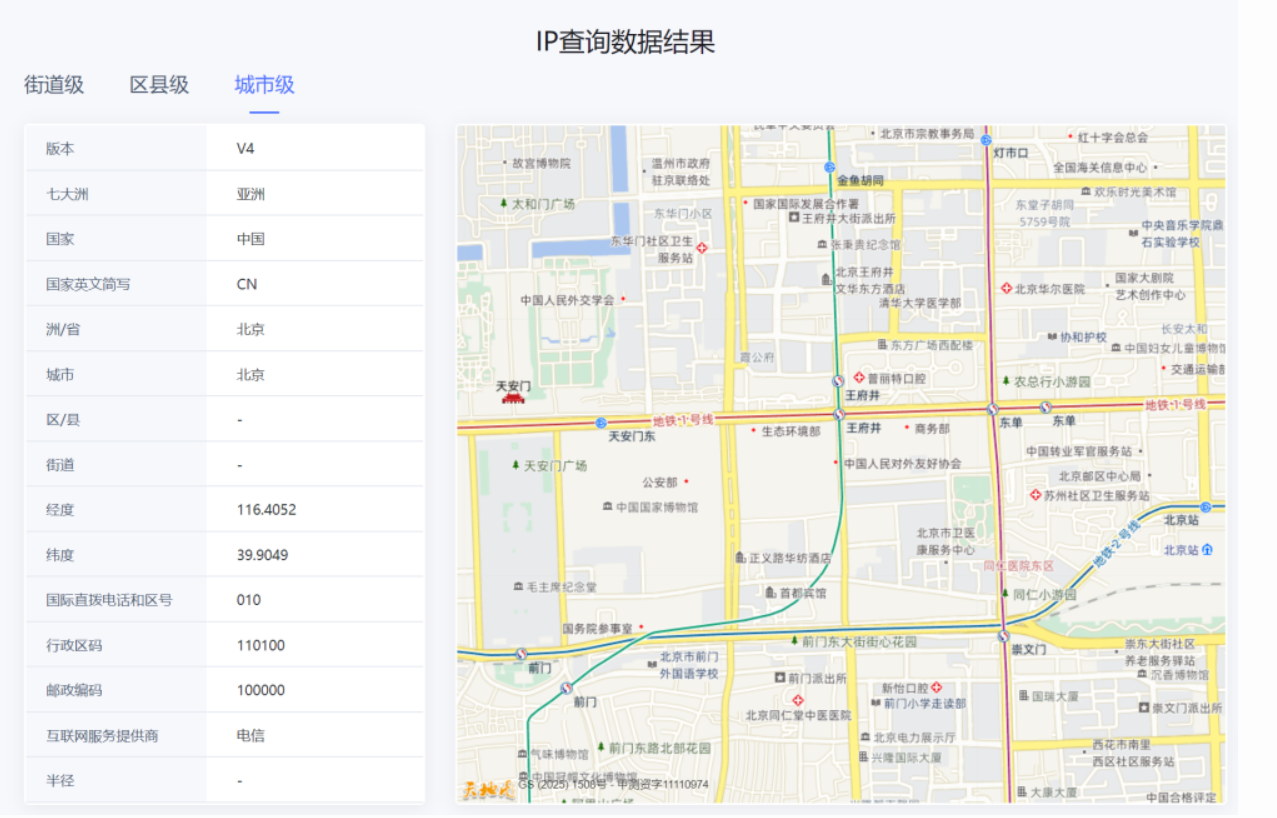Select the 城市级 tab
Screen dimensions: 1277x818
pos(264,85)
